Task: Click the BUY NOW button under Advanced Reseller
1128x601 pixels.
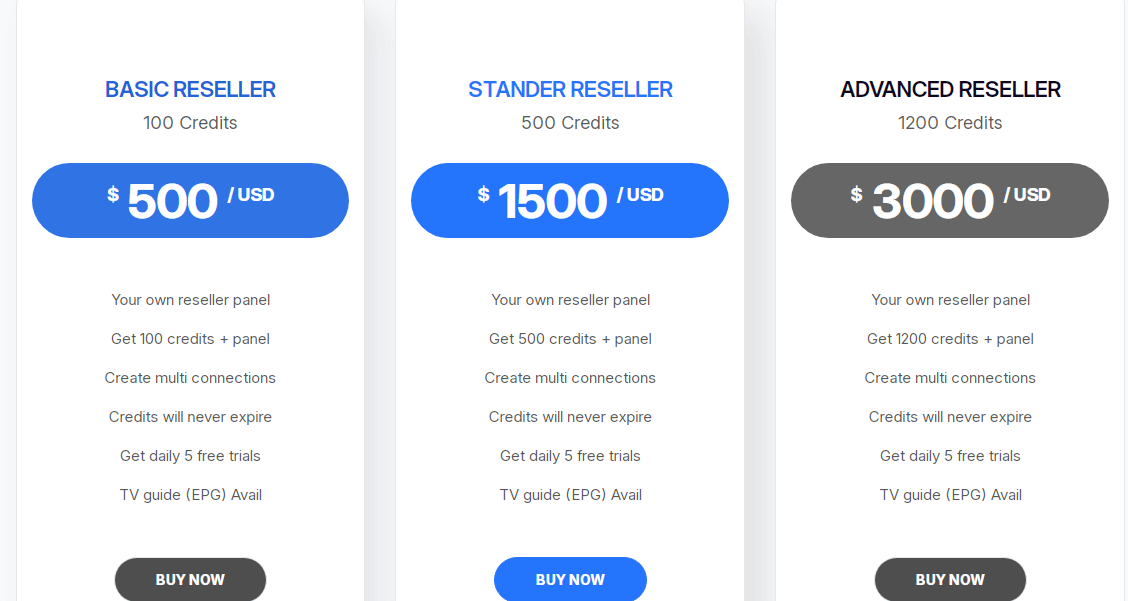Action: click(950, 579)
